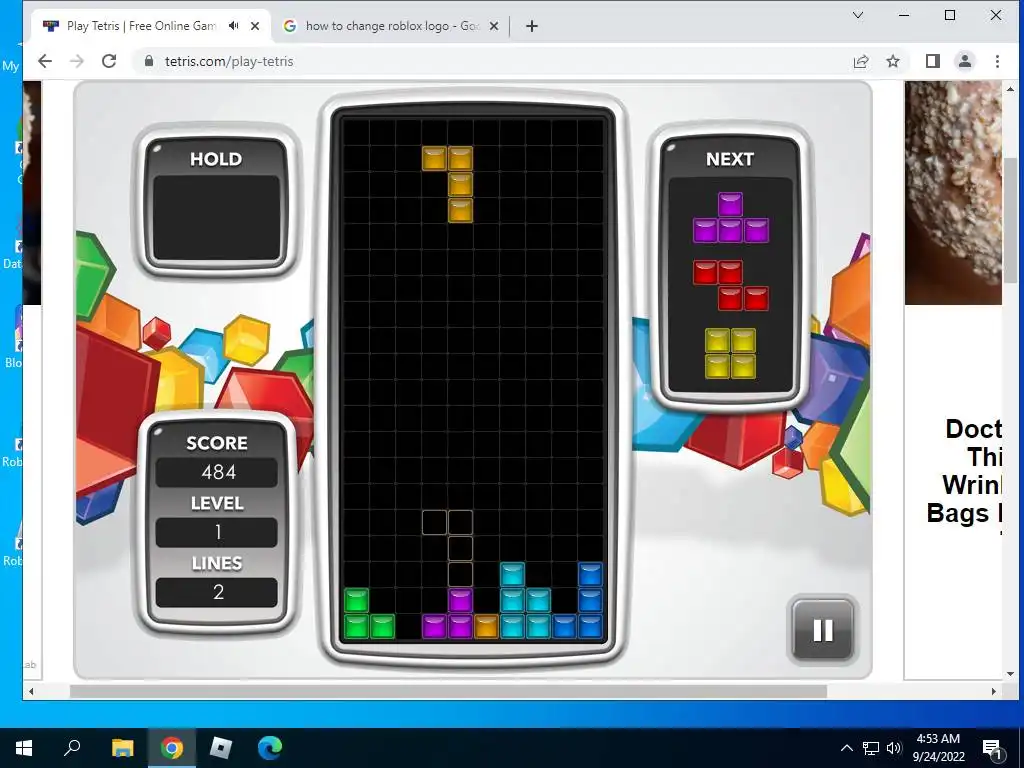Image resolution: width=1024 pixels, height=768 pixels.
Task: Go back in Chrome
Action: coord(44,61)
